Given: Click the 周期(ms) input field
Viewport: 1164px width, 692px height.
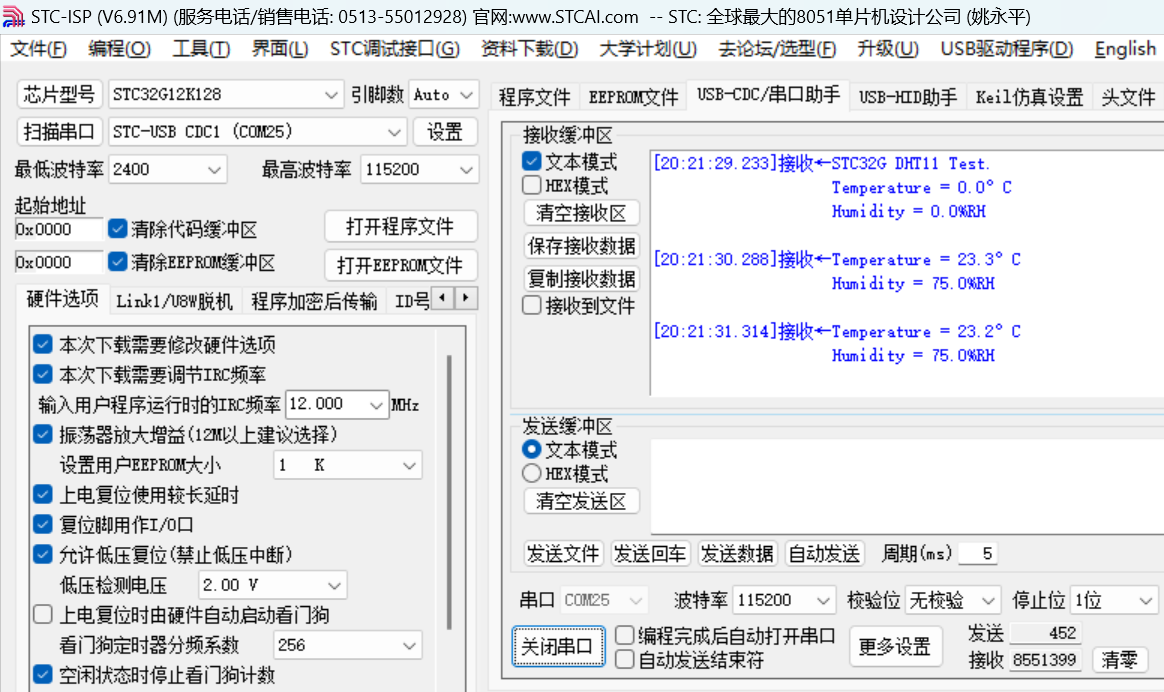Looking at the screenshot, I should [978, 554].
